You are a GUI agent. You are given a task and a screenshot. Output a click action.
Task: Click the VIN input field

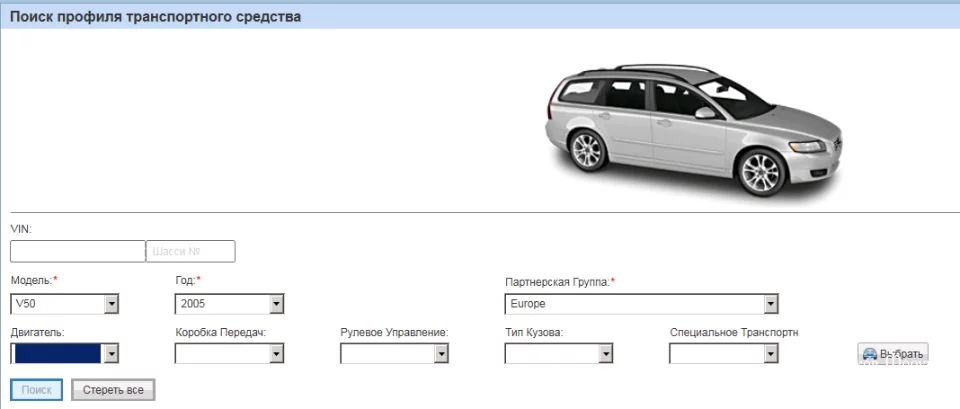tap(78, 251)
